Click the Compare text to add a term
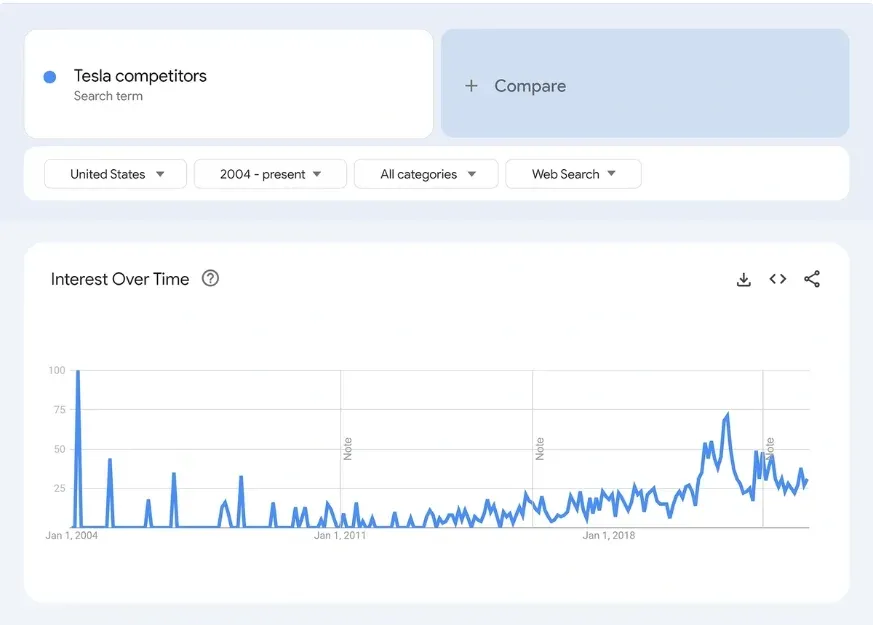 [530, 86]
